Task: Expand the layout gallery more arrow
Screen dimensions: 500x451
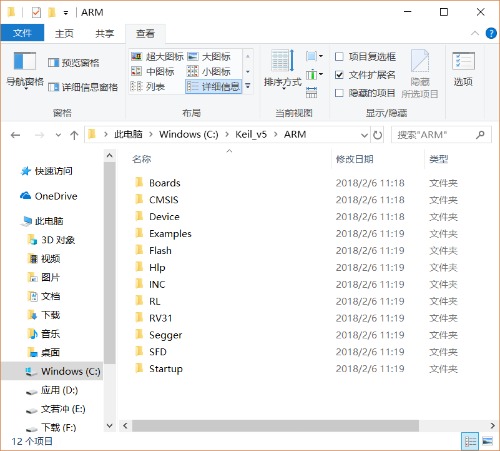Action: pos(248,86)
